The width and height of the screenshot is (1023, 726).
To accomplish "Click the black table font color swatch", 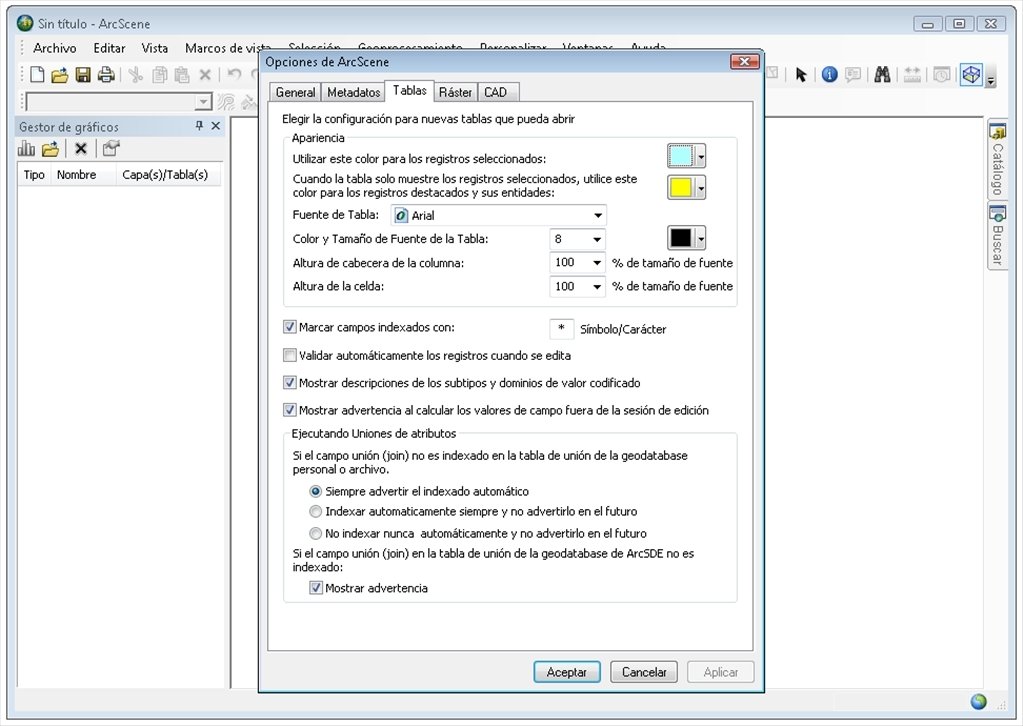I will pos(680,238).
